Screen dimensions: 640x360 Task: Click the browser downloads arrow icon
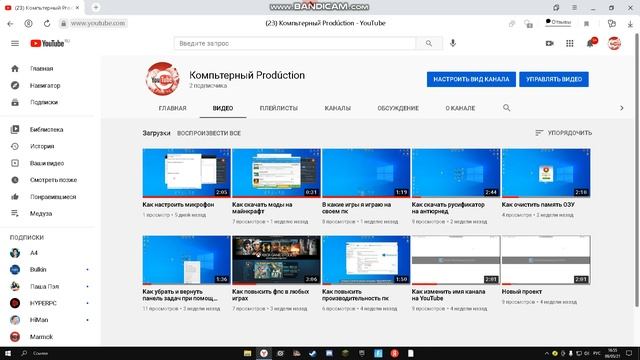(x=630, y=24)
